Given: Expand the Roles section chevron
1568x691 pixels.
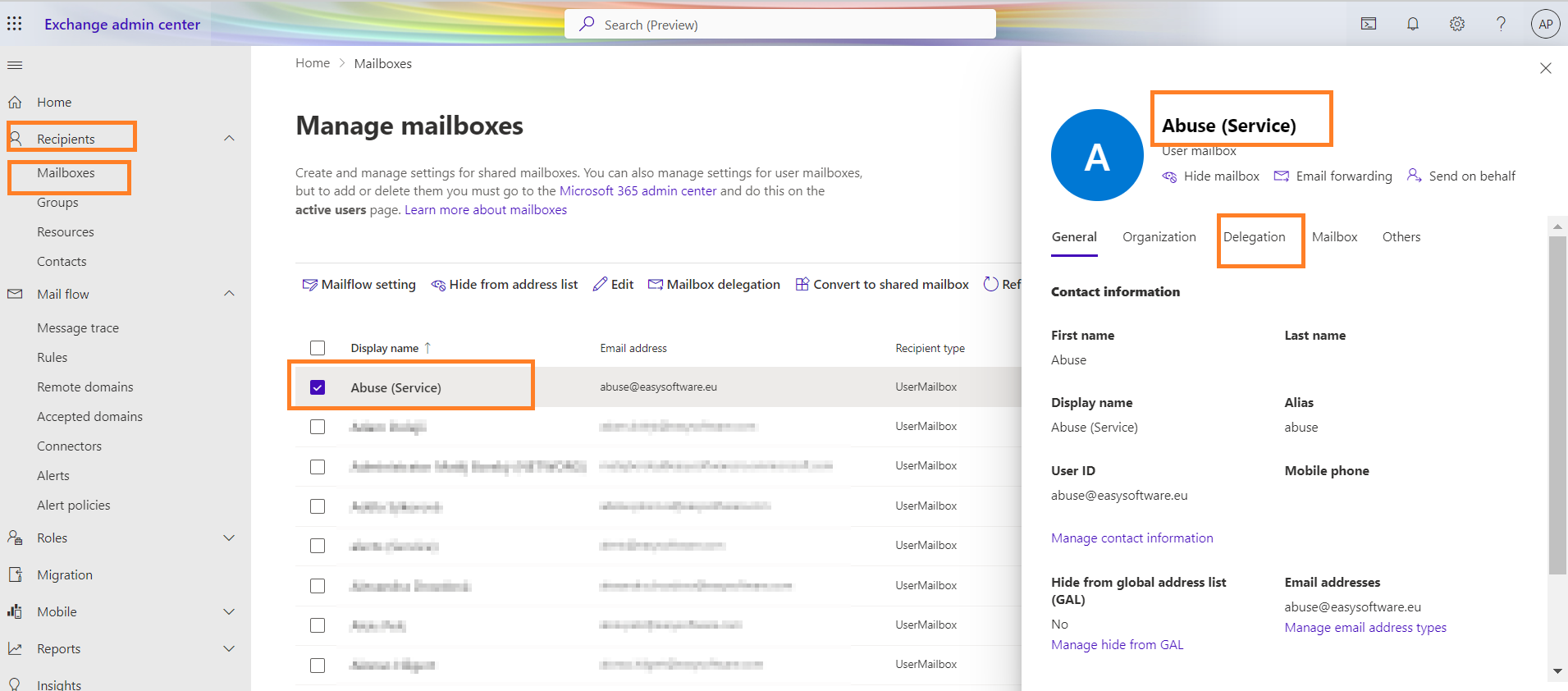Looking at the screenshot, I should coord(230,538).
